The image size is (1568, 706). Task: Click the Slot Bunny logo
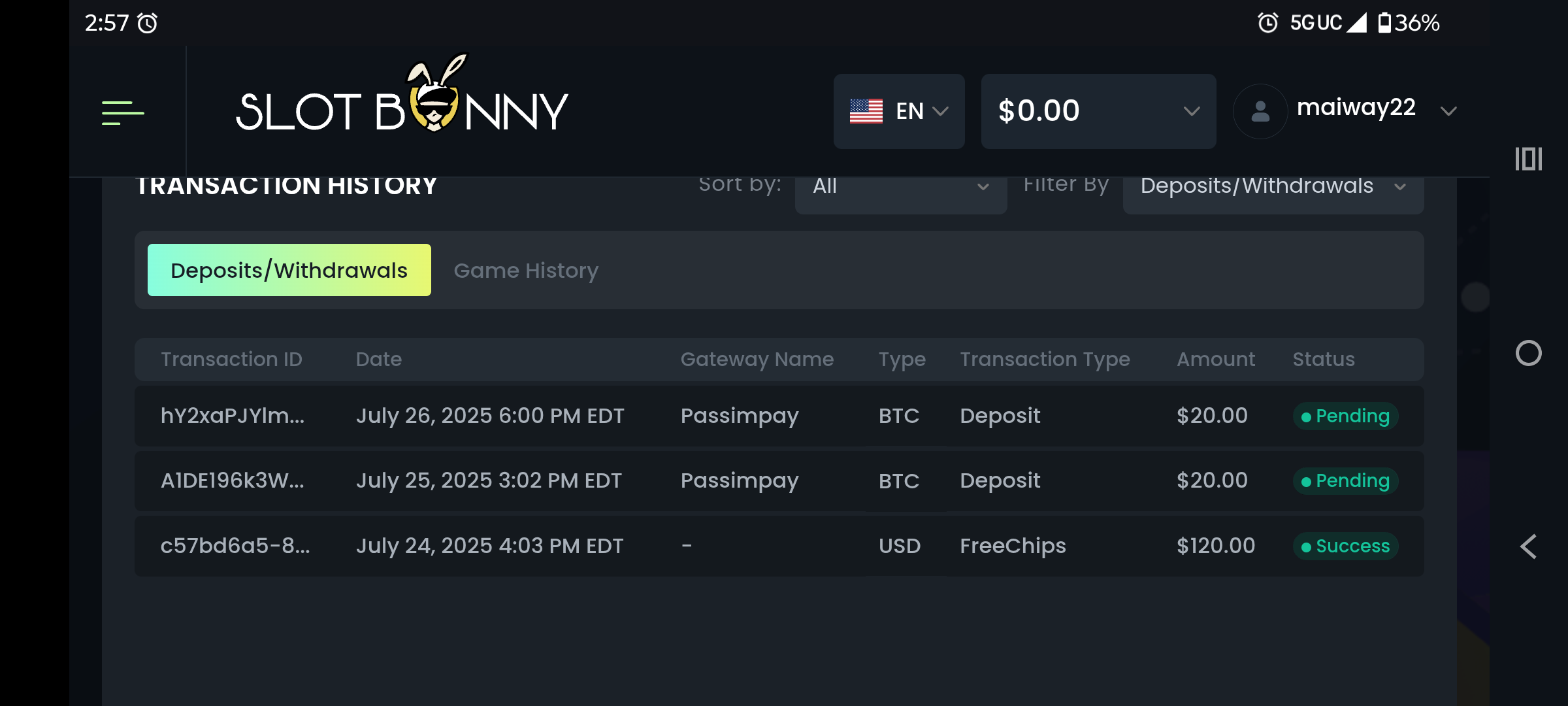click(x=401, y=105)
